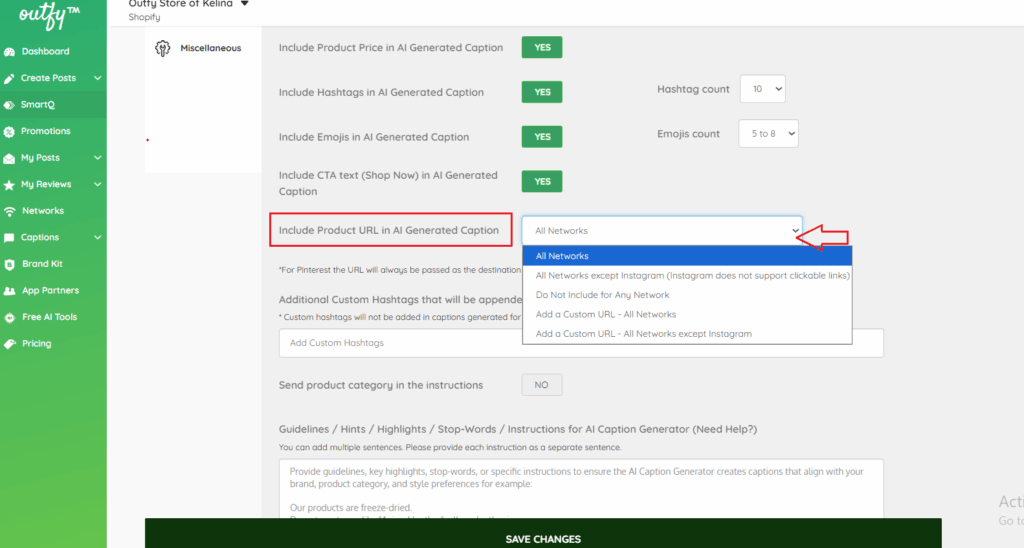The image size is (1024, 548).
Task: Click the Add Custom Hashtags input field
Action: (x=580, y=343)
